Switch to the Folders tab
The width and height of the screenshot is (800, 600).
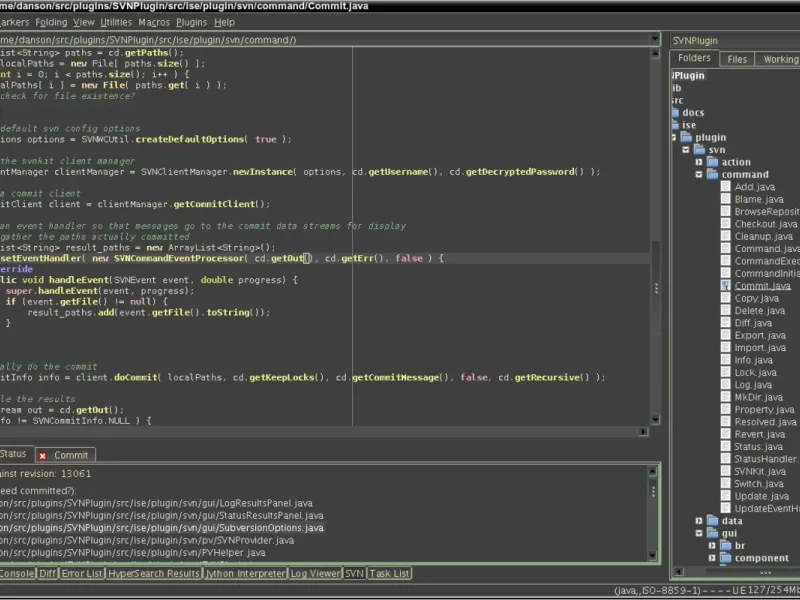694,58
